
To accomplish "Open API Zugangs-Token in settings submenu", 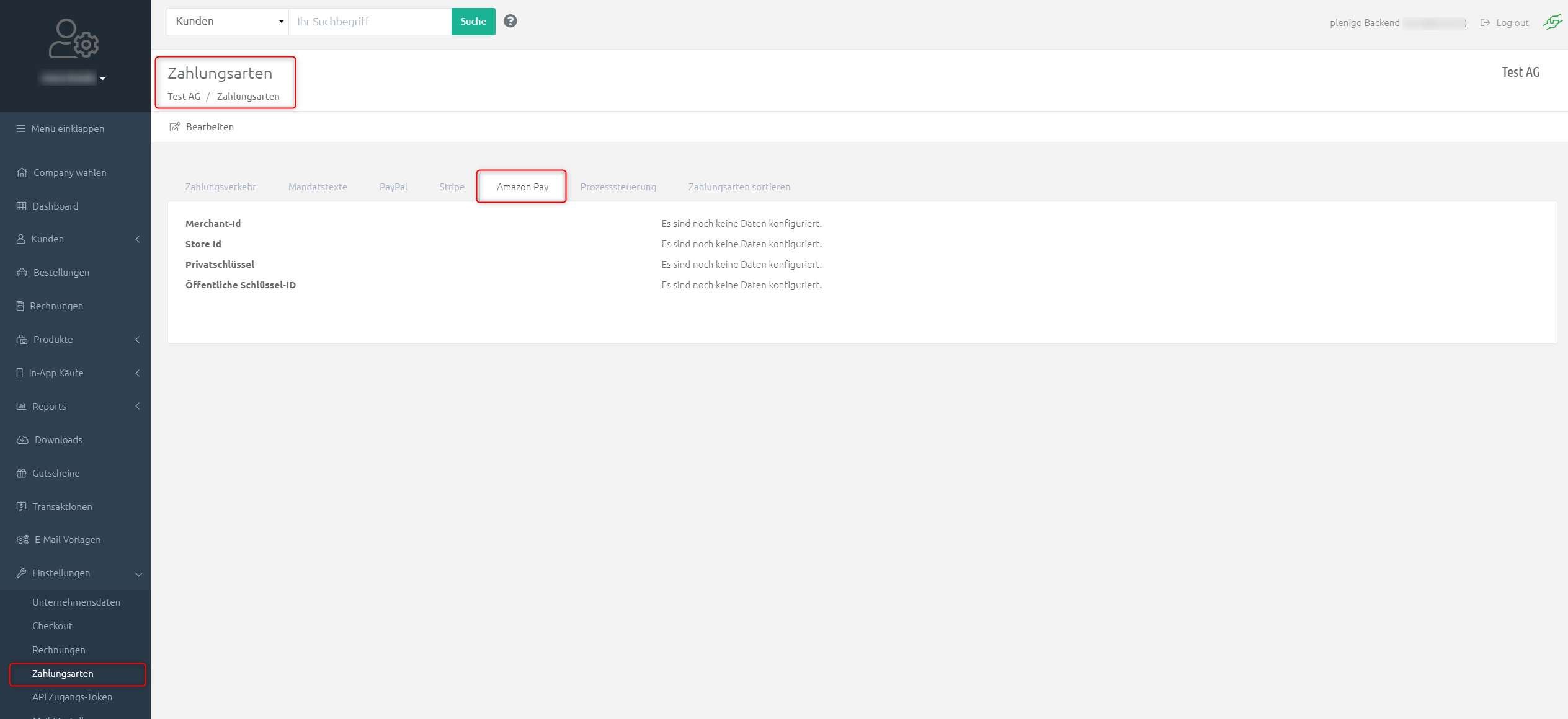I will pos(73,697).
